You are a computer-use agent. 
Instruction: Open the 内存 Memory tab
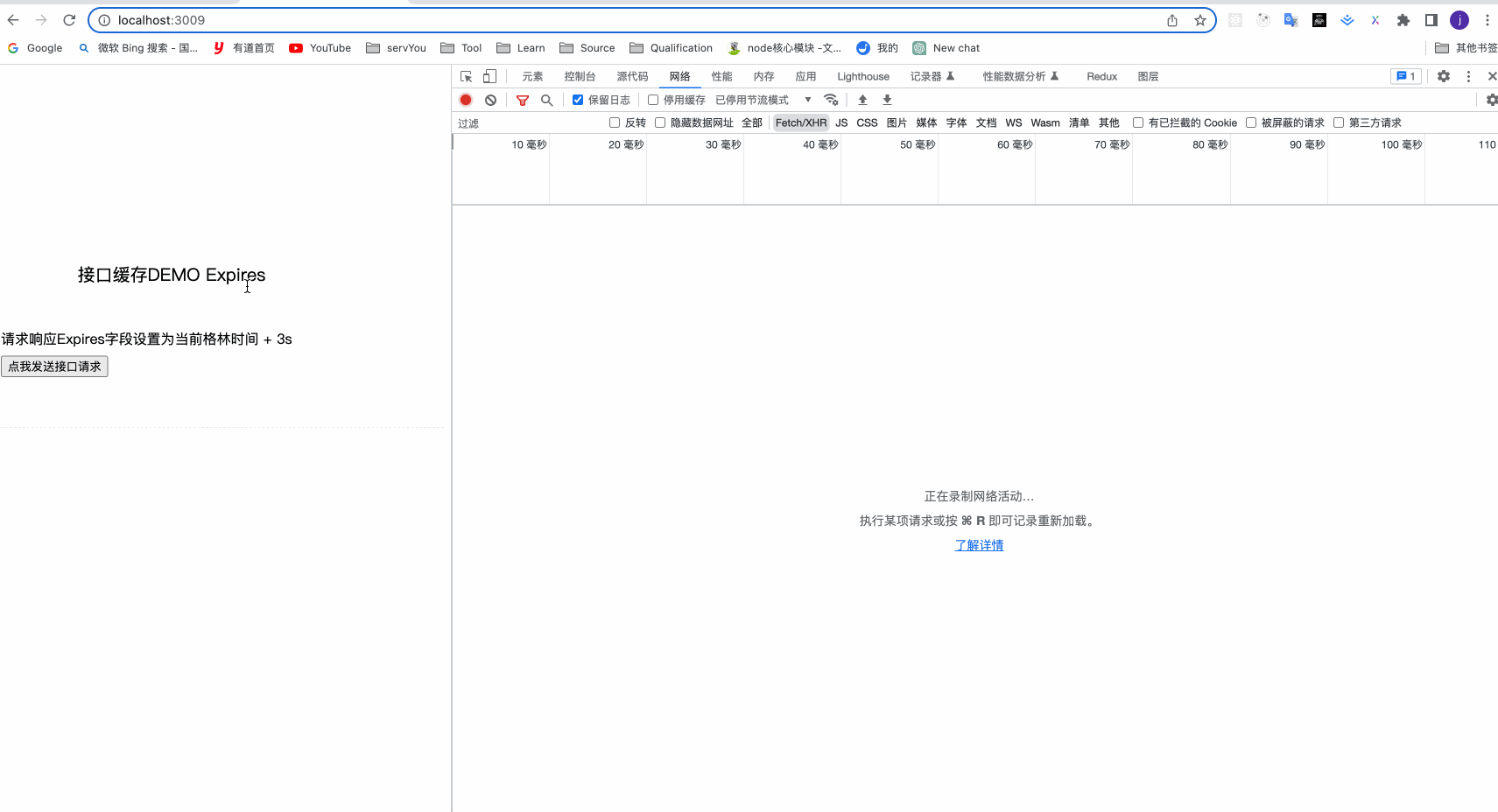click(763, 76)
